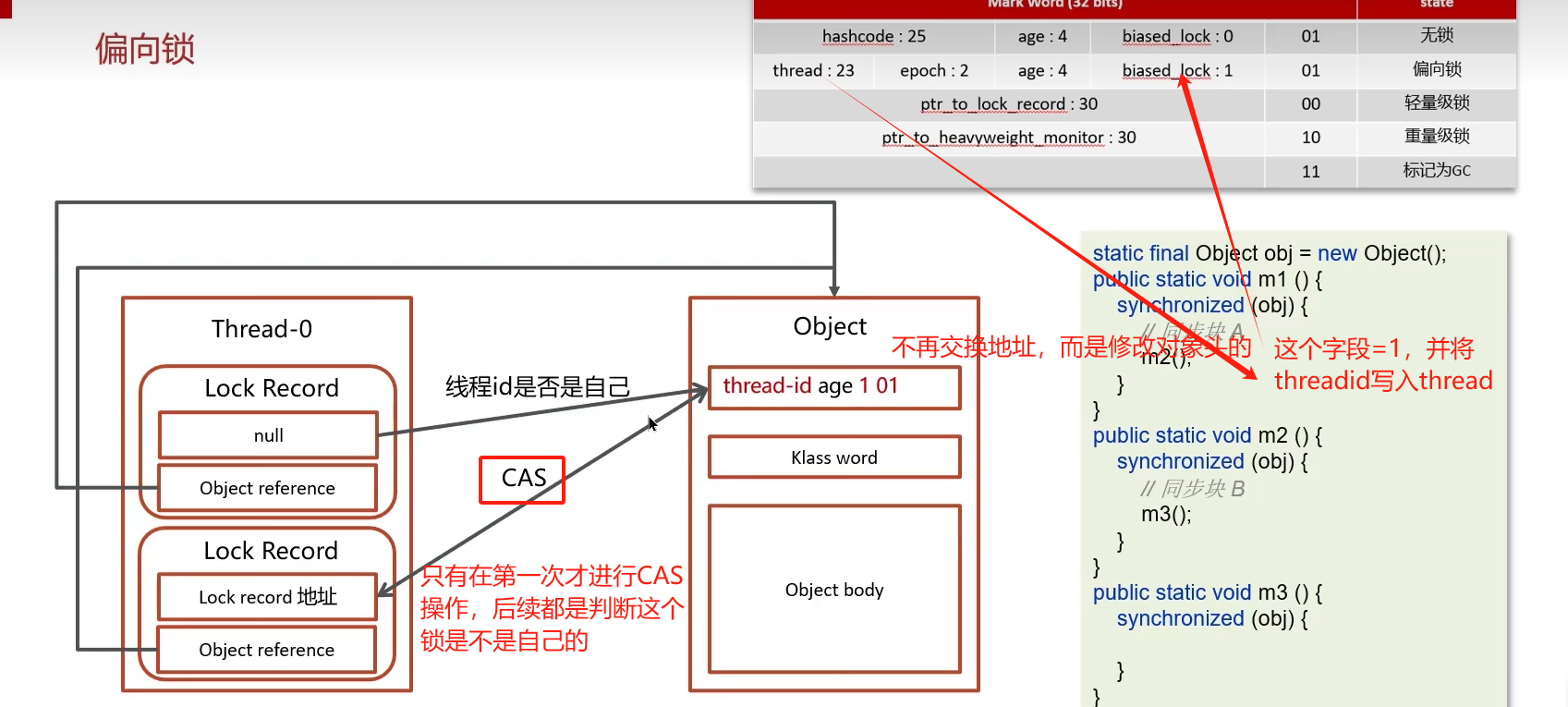
Task: Select the red text threadid写入thread
Action: [x=1383, y=381]
